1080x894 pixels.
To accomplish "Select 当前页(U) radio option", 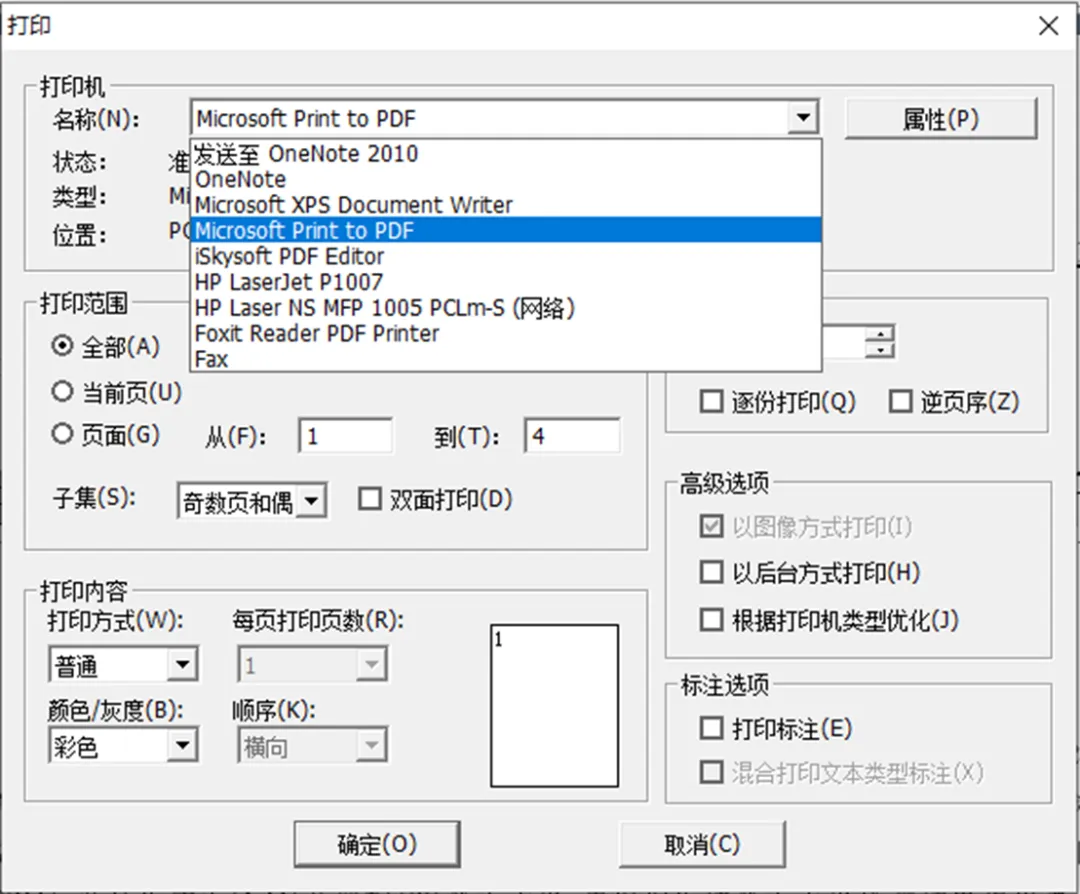I will click(116, 392).
